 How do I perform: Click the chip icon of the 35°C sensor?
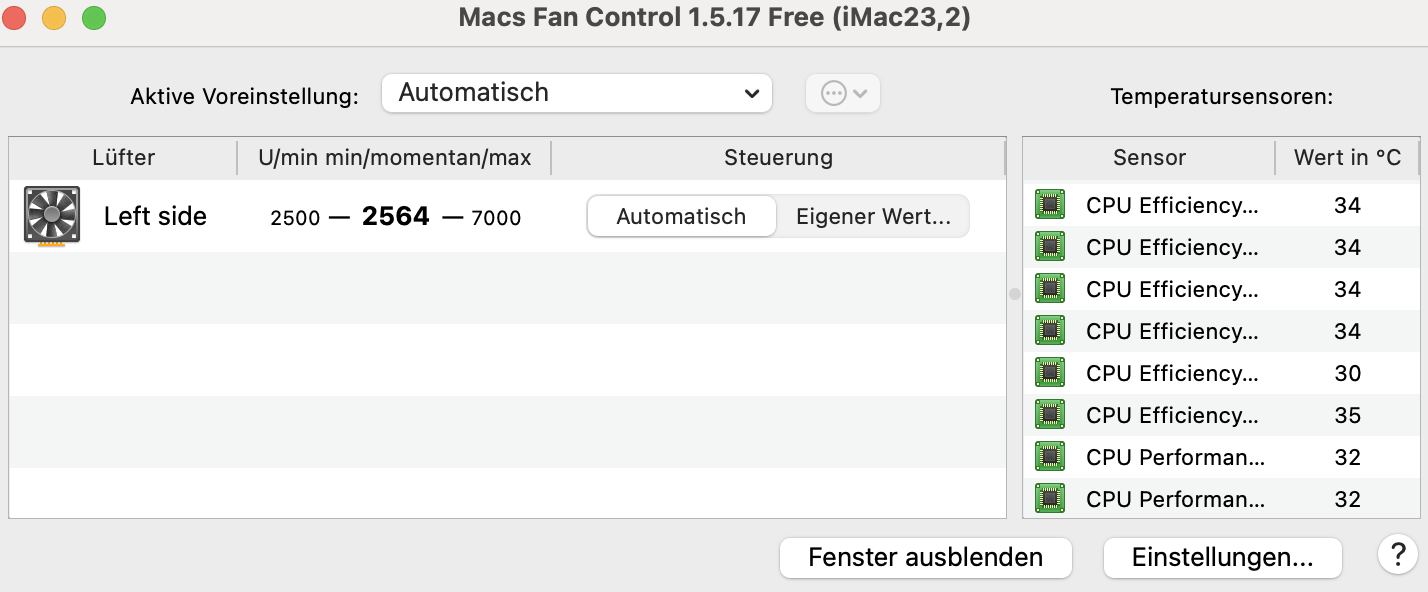click(x=1050, y=415)
